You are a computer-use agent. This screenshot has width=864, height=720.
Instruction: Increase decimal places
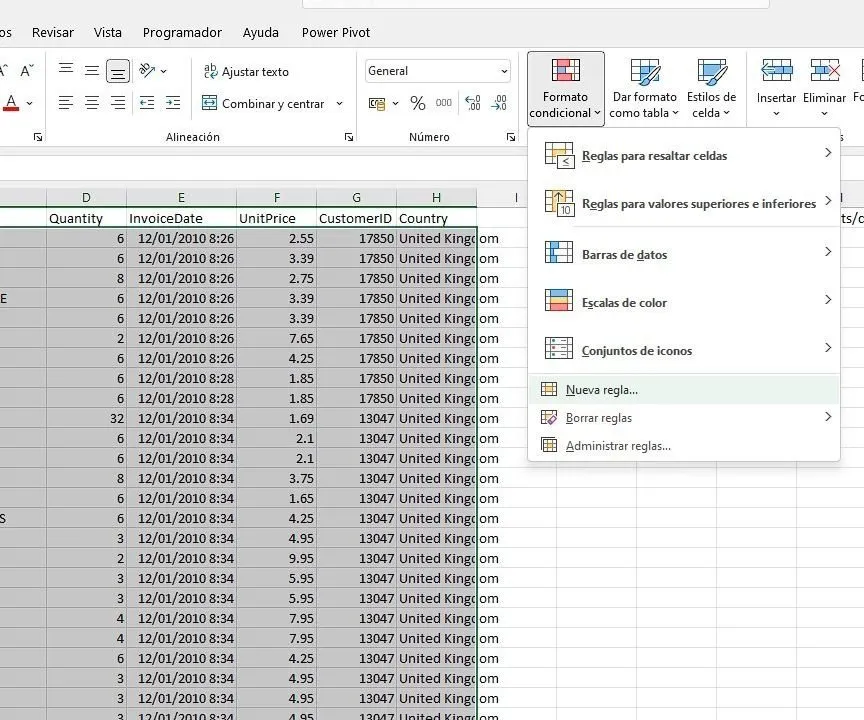(x=473, y=103)
